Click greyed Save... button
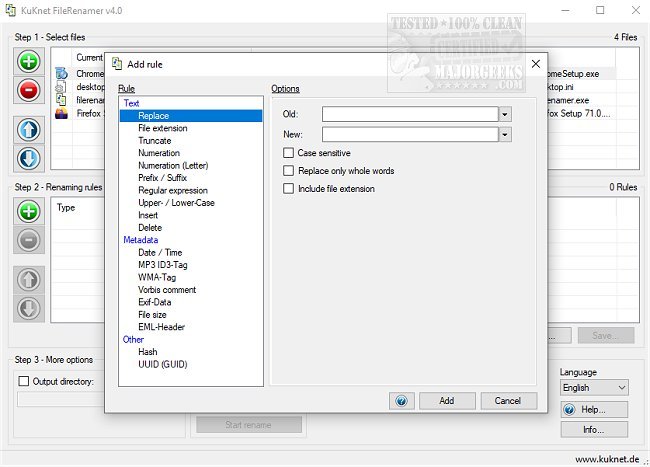The height and width of the screenshot is (467, 650). coord(606,335)
